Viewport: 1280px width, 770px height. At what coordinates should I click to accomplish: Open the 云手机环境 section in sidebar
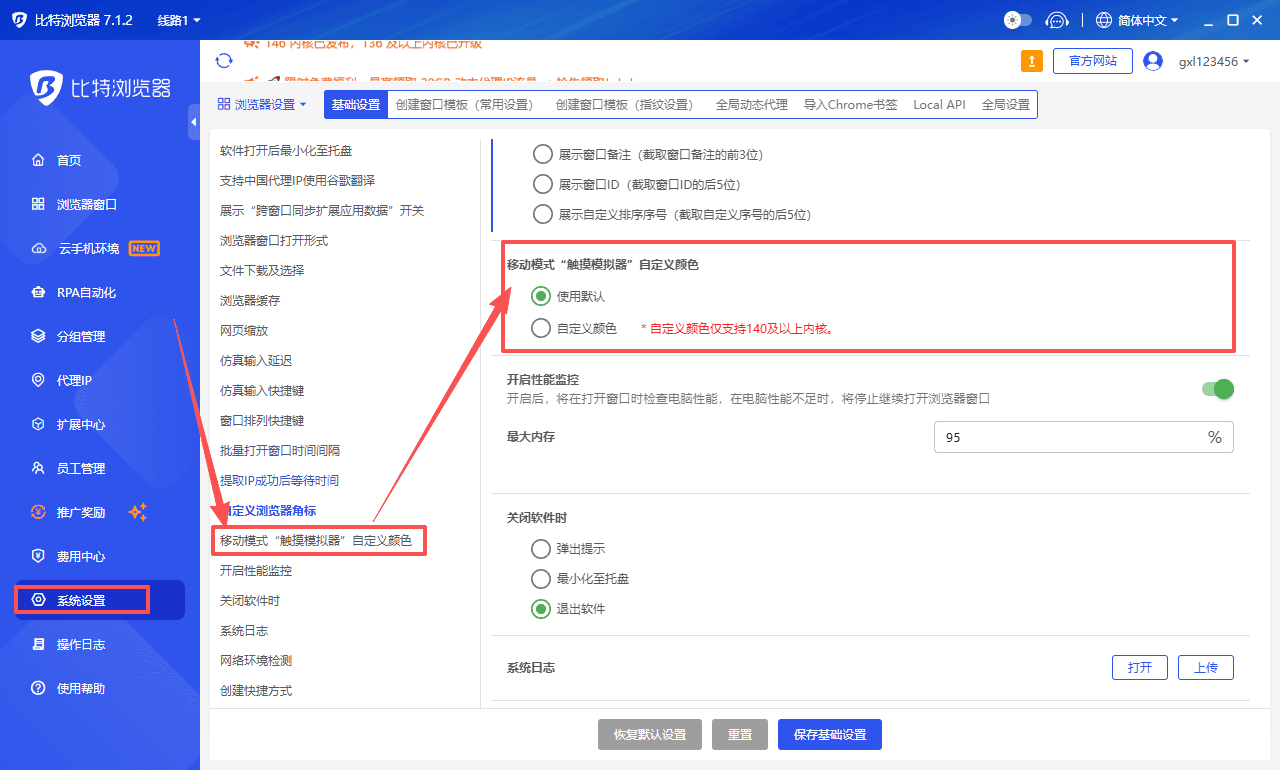[x=90, y=248]
